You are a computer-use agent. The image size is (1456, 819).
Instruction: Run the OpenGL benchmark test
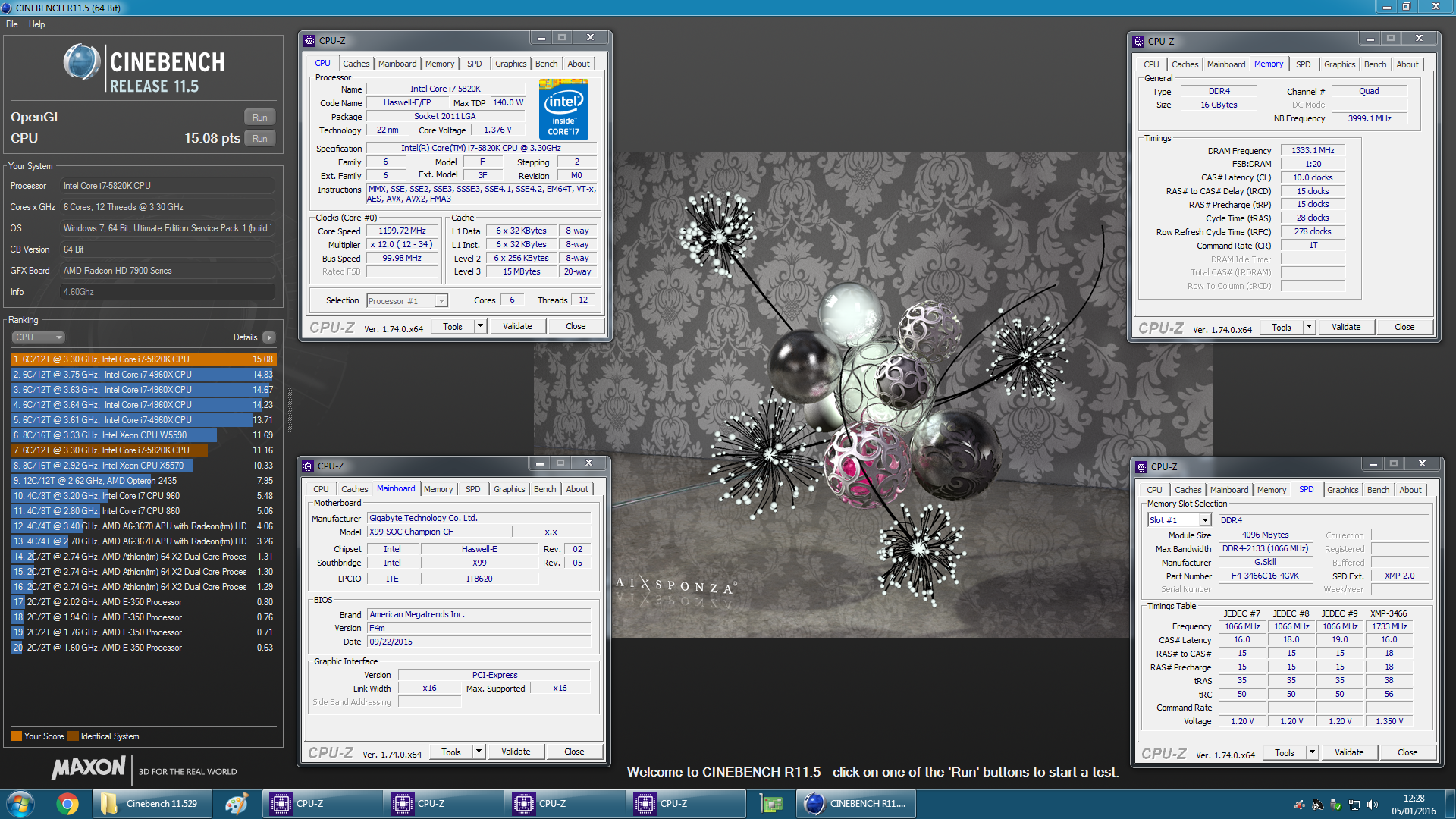click(x=259, y=118)
